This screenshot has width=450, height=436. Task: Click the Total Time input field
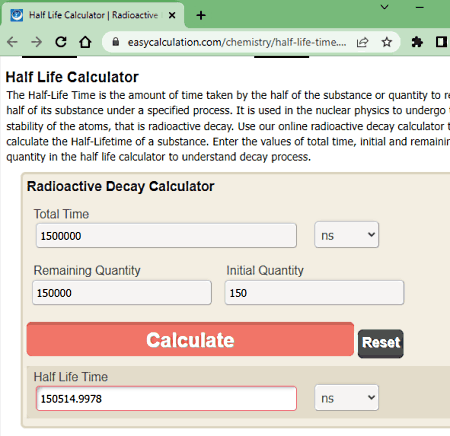(166, 236)
